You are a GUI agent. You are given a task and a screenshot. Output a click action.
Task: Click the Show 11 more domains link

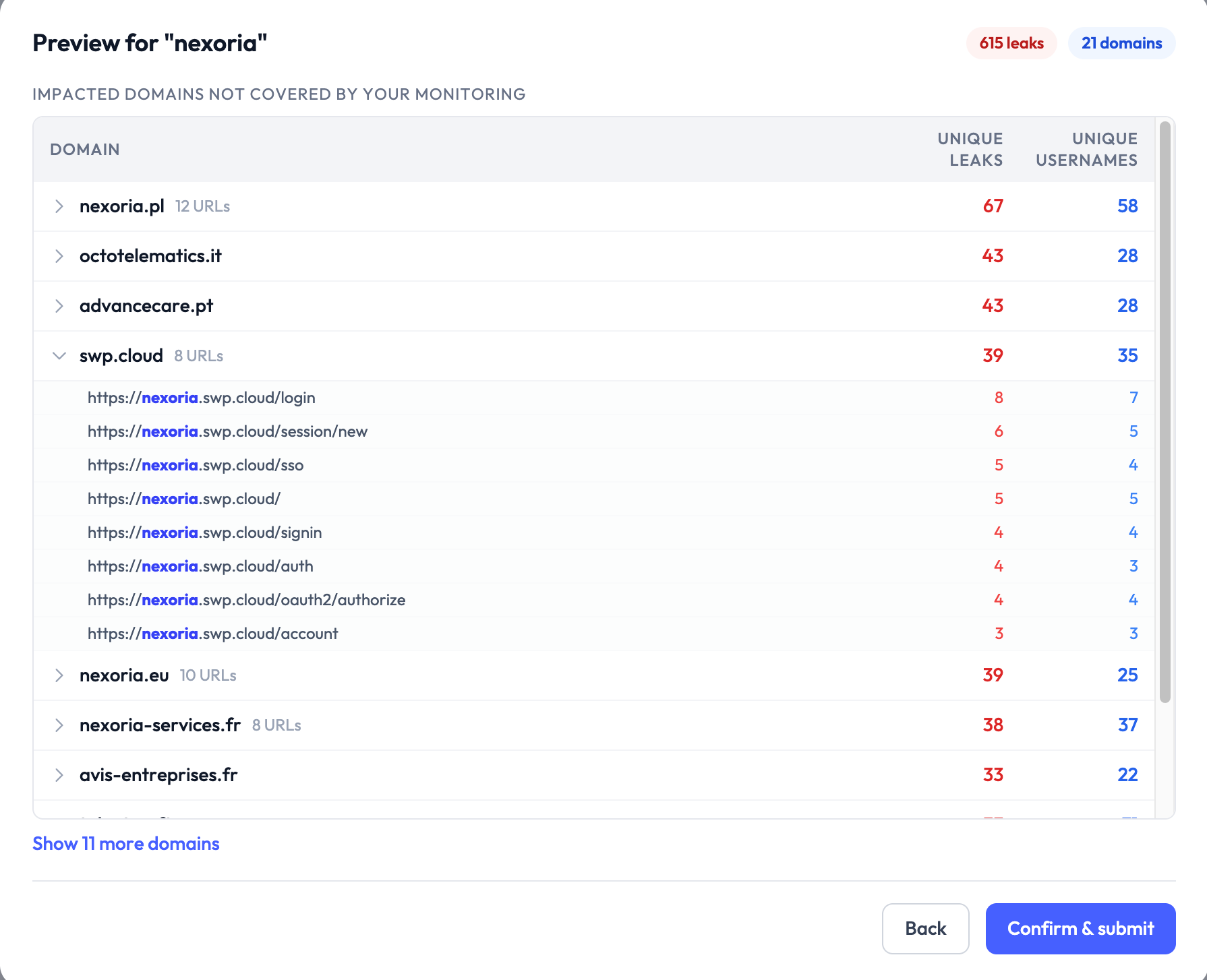pos(125,844)
